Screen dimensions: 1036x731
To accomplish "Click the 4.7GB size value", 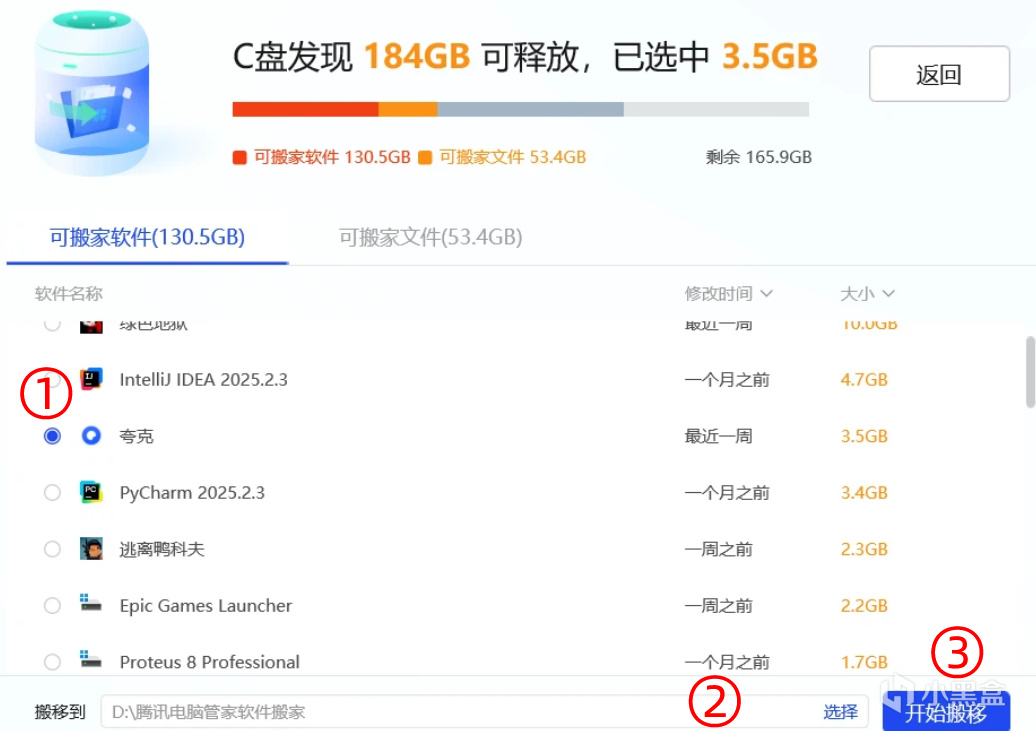I will click(x=864, y=379).
